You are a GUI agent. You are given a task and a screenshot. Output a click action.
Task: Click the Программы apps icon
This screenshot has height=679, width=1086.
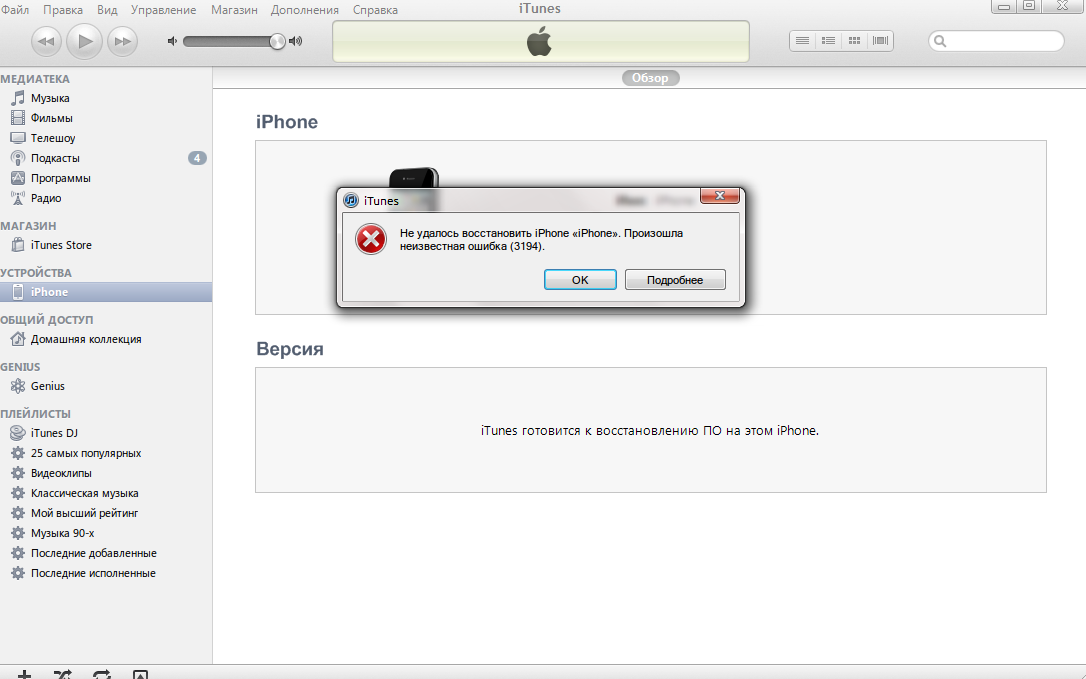18,178
